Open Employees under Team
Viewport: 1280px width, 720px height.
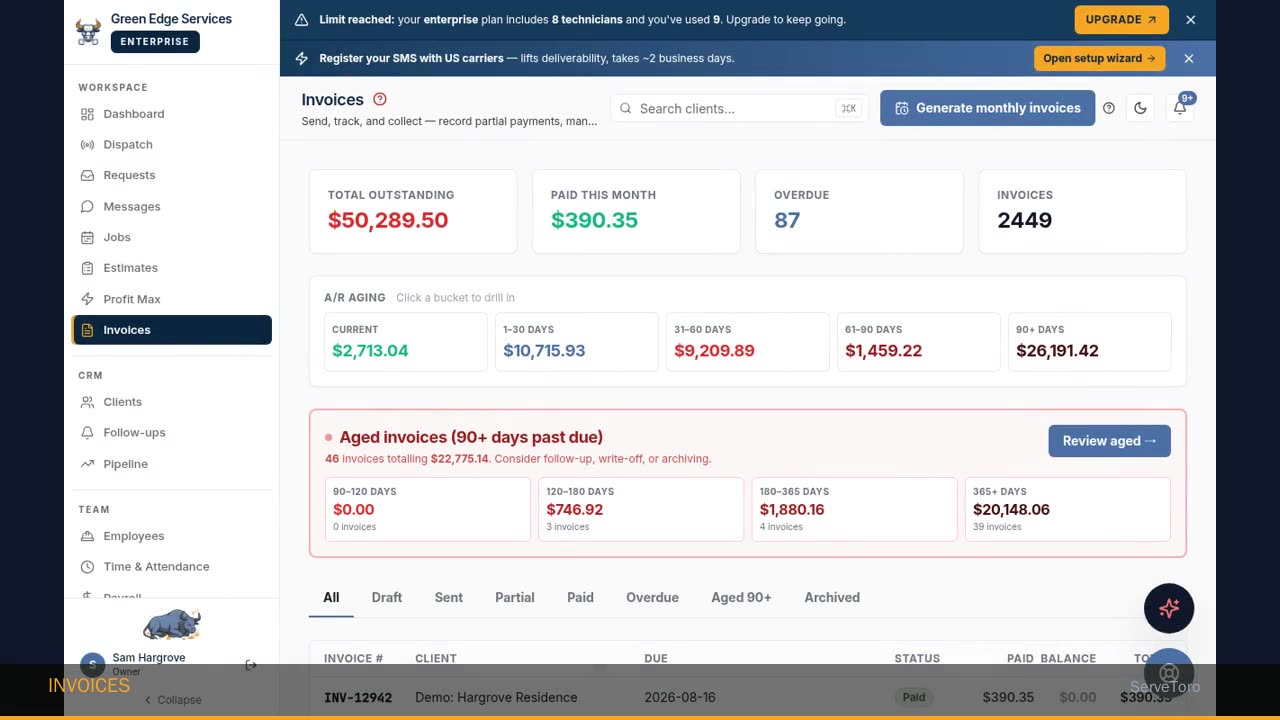171,536
